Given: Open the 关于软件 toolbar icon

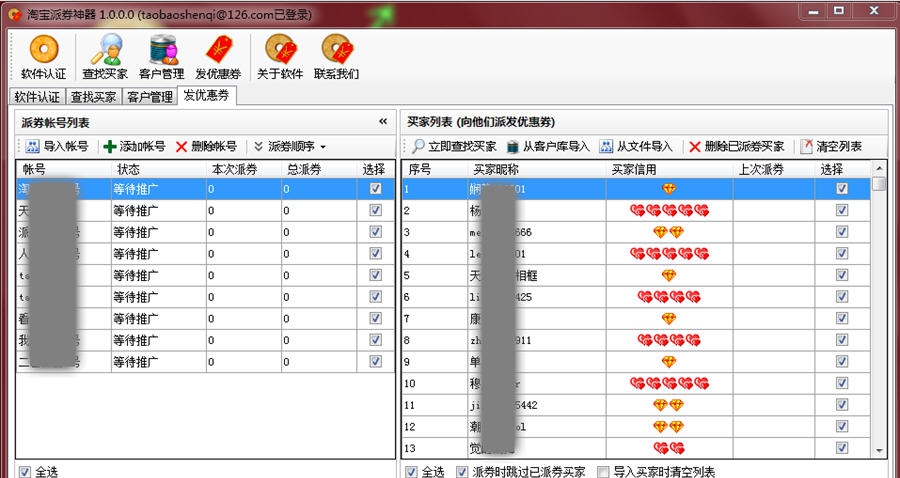Looking at the screenshot, I should (x=280, y=57).
